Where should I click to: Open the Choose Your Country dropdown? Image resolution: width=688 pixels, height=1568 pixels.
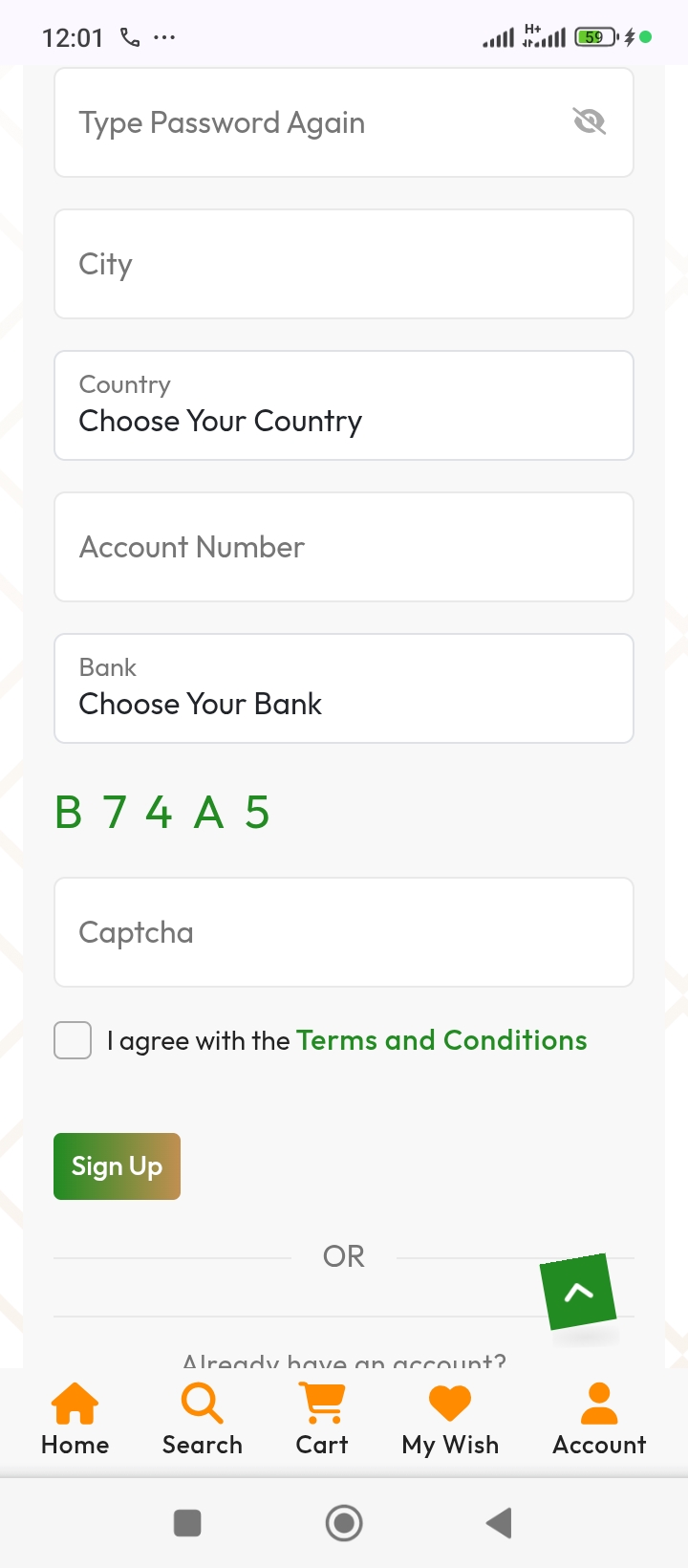tap(344, 405)
